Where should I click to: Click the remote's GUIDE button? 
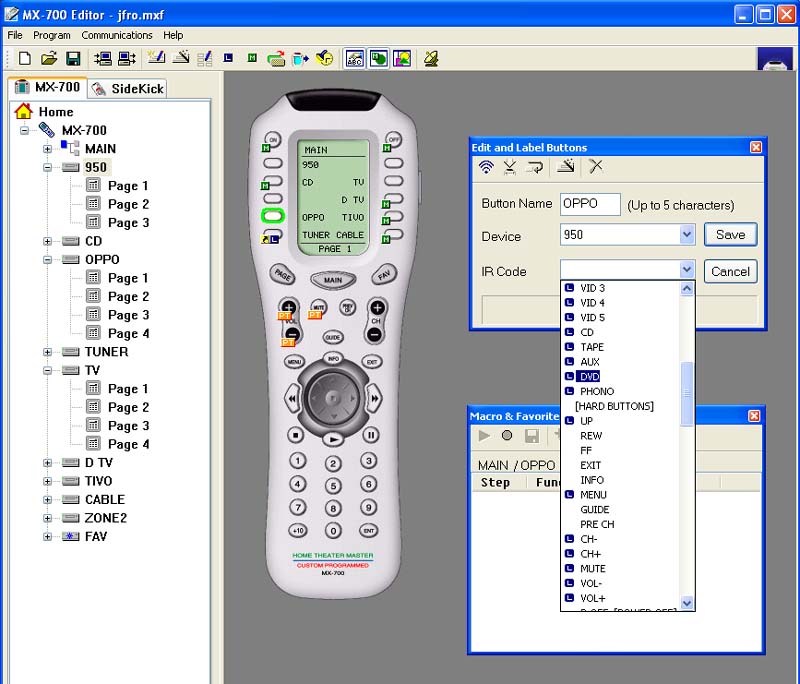333,337
